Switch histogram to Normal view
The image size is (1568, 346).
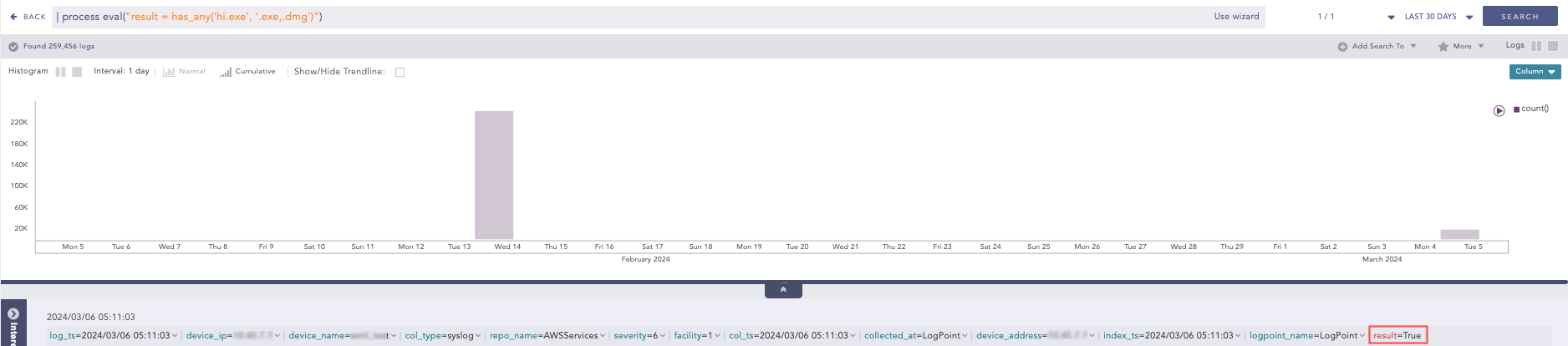[x=185, y=72]
